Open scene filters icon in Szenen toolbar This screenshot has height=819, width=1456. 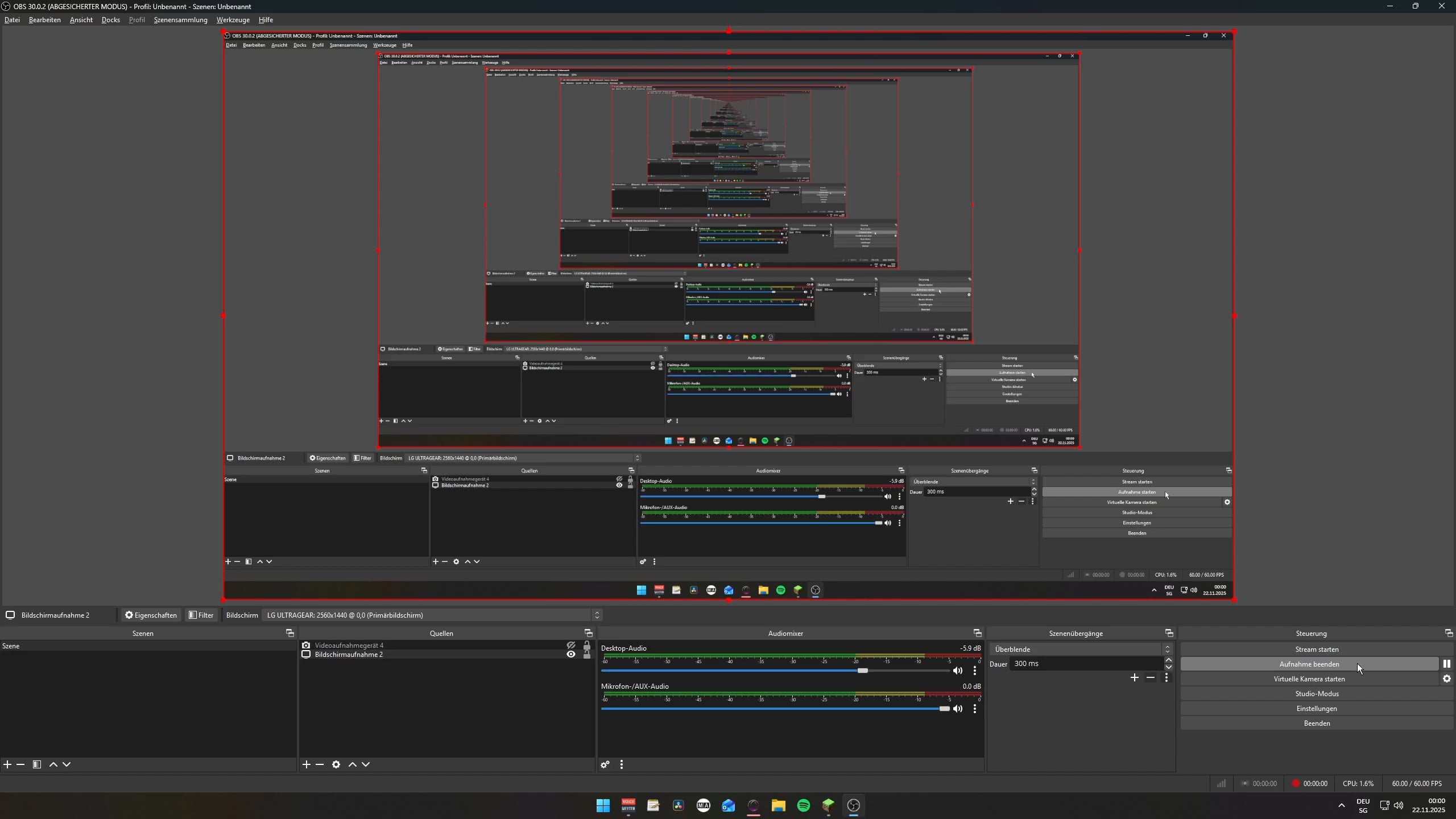[x=37, y=764]
